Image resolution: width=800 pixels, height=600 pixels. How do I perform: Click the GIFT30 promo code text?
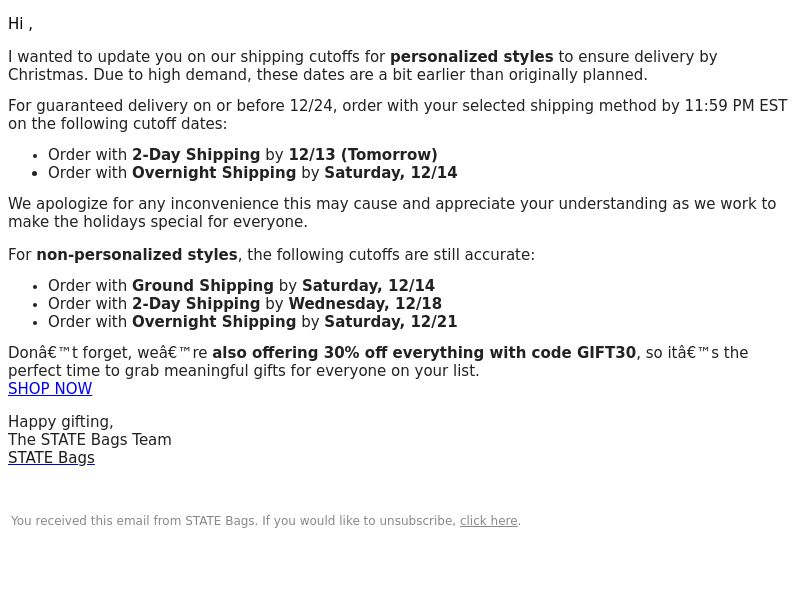click(x=606, y=353)
